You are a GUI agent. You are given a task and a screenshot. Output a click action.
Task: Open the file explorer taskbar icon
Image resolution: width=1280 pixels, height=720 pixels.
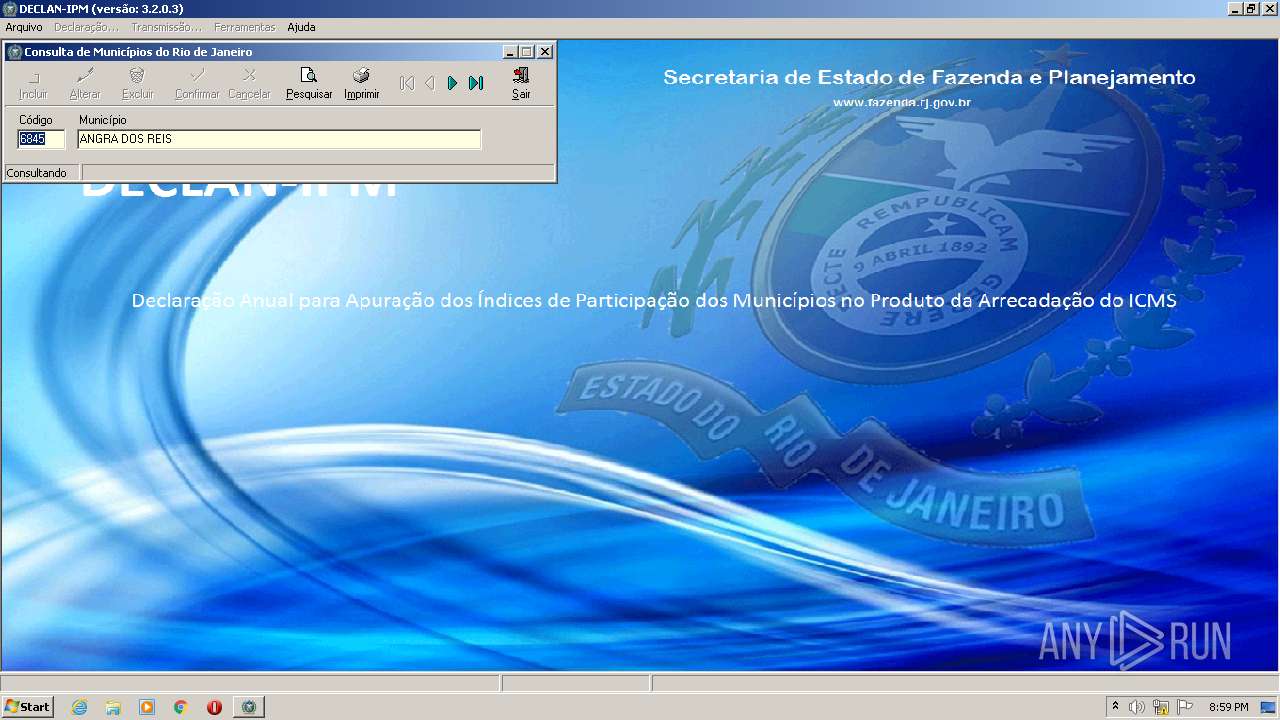click(113, 707)
